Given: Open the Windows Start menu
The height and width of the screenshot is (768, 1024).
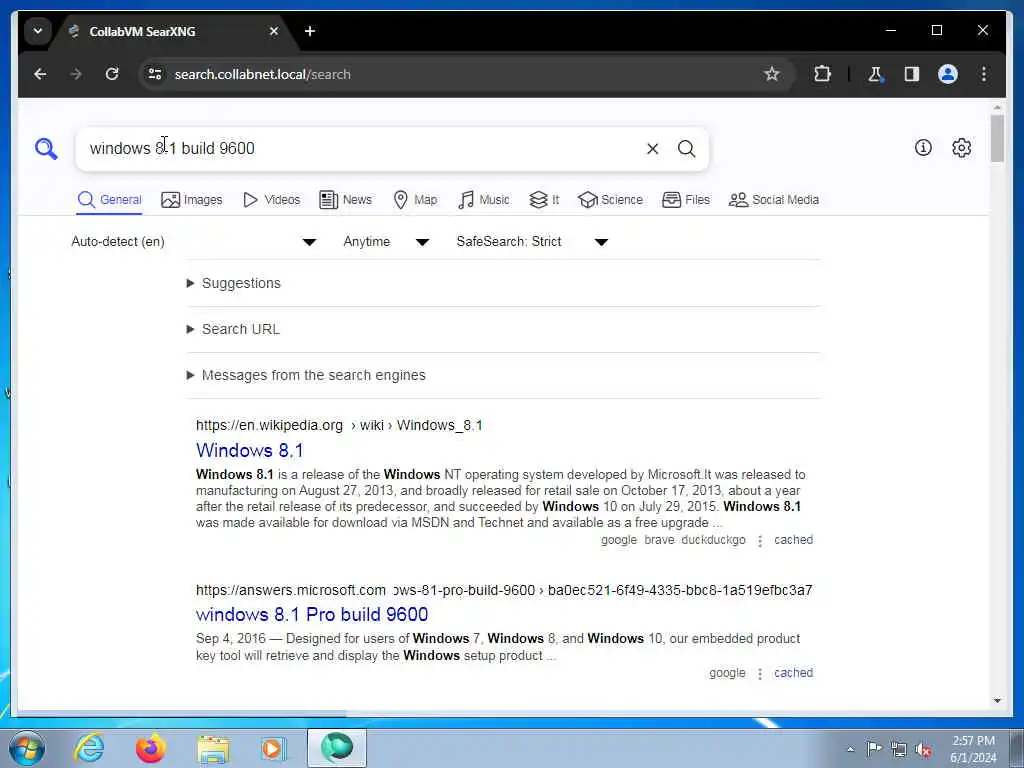Looking at the screenshot, I should [27, 748].
